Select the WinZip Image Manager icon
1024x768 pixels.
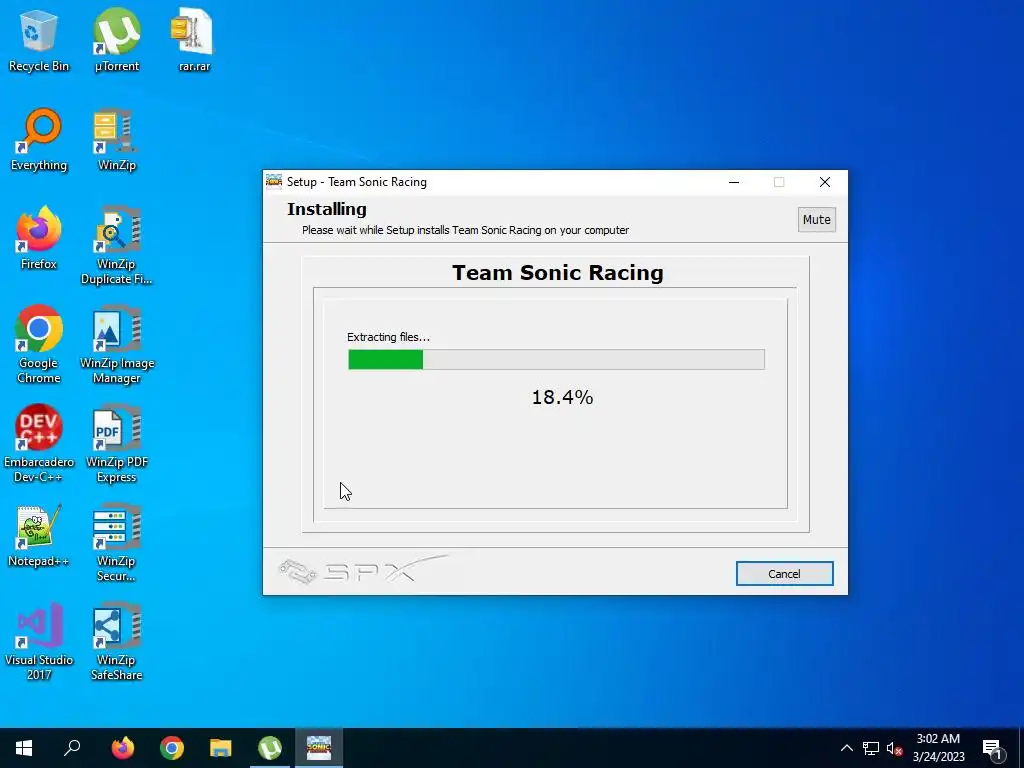pyautogui.click(x=116, y=345)
